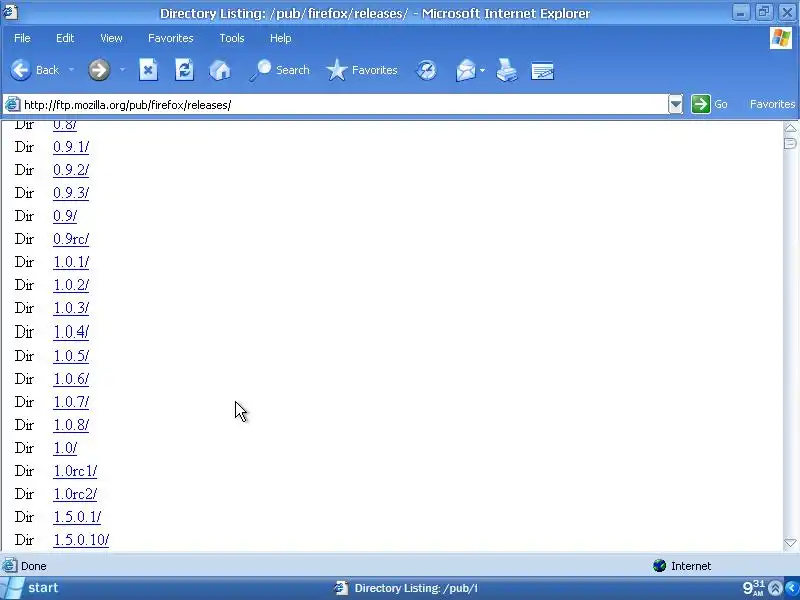Refresh the page with the Refresh icon

point(184,70)
